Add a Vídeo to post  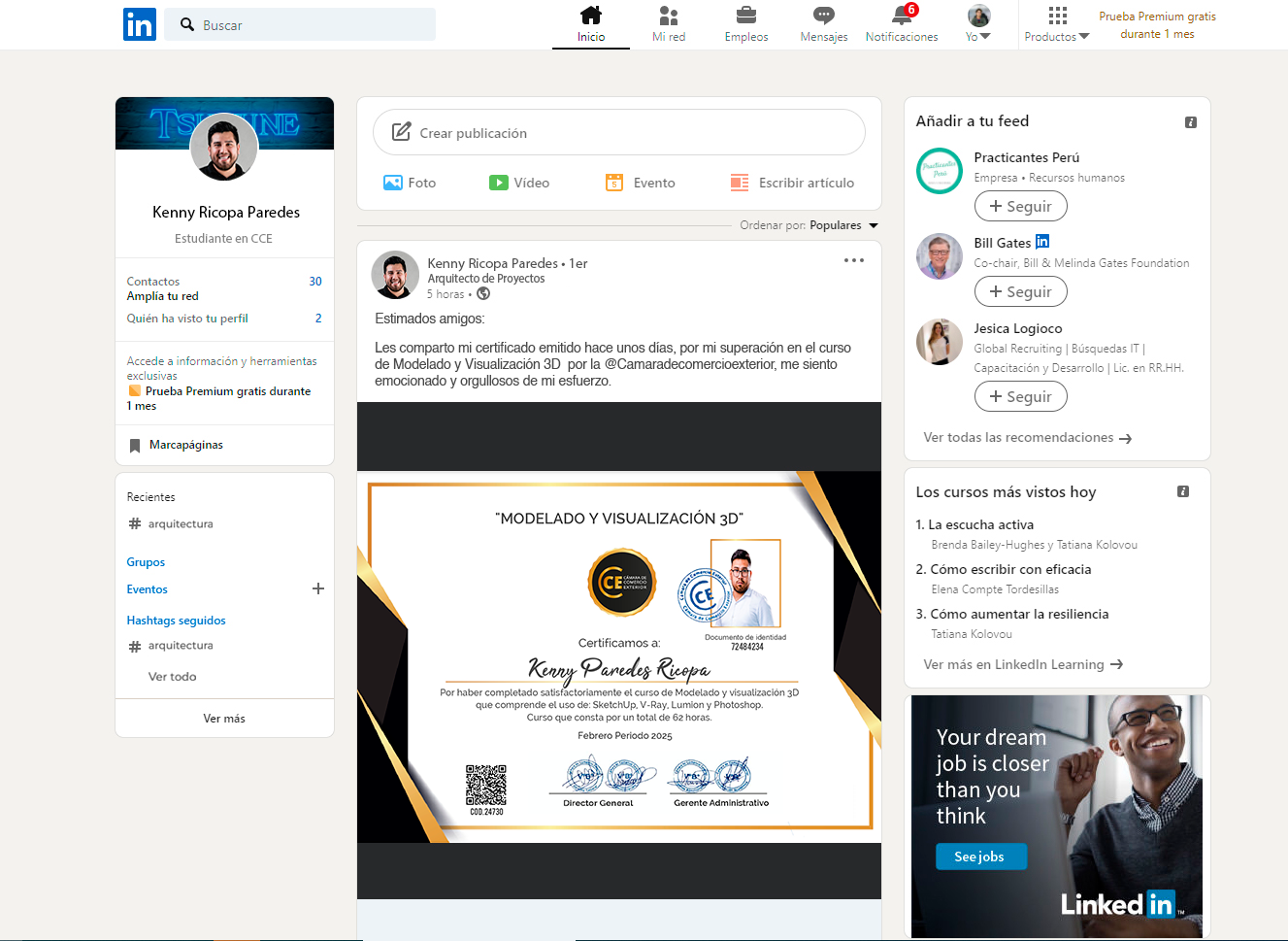coord(519,183)
